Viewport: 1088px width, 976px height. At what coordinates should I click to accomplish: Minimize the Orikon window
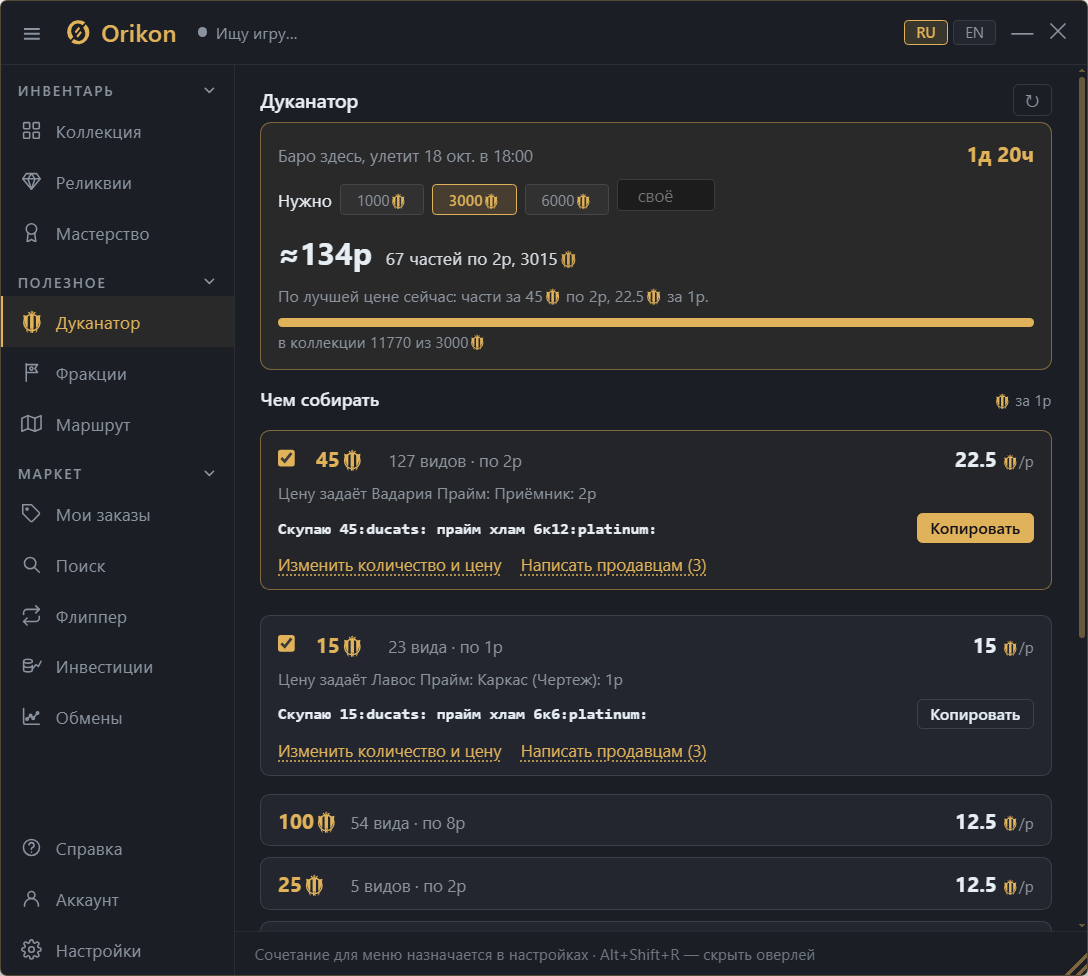[1022, 33]
